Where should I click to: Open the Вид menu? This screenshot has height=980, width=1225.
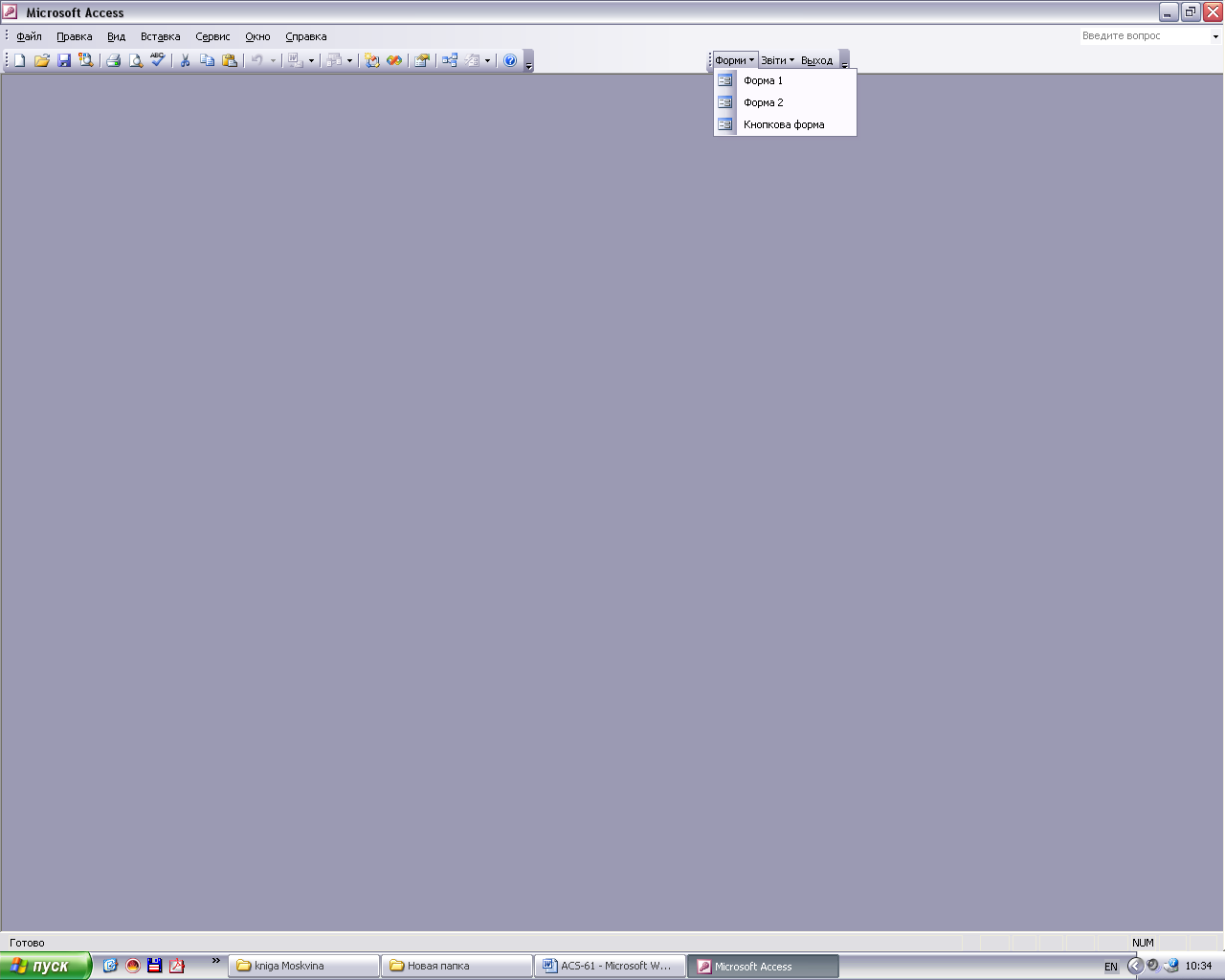117,36
